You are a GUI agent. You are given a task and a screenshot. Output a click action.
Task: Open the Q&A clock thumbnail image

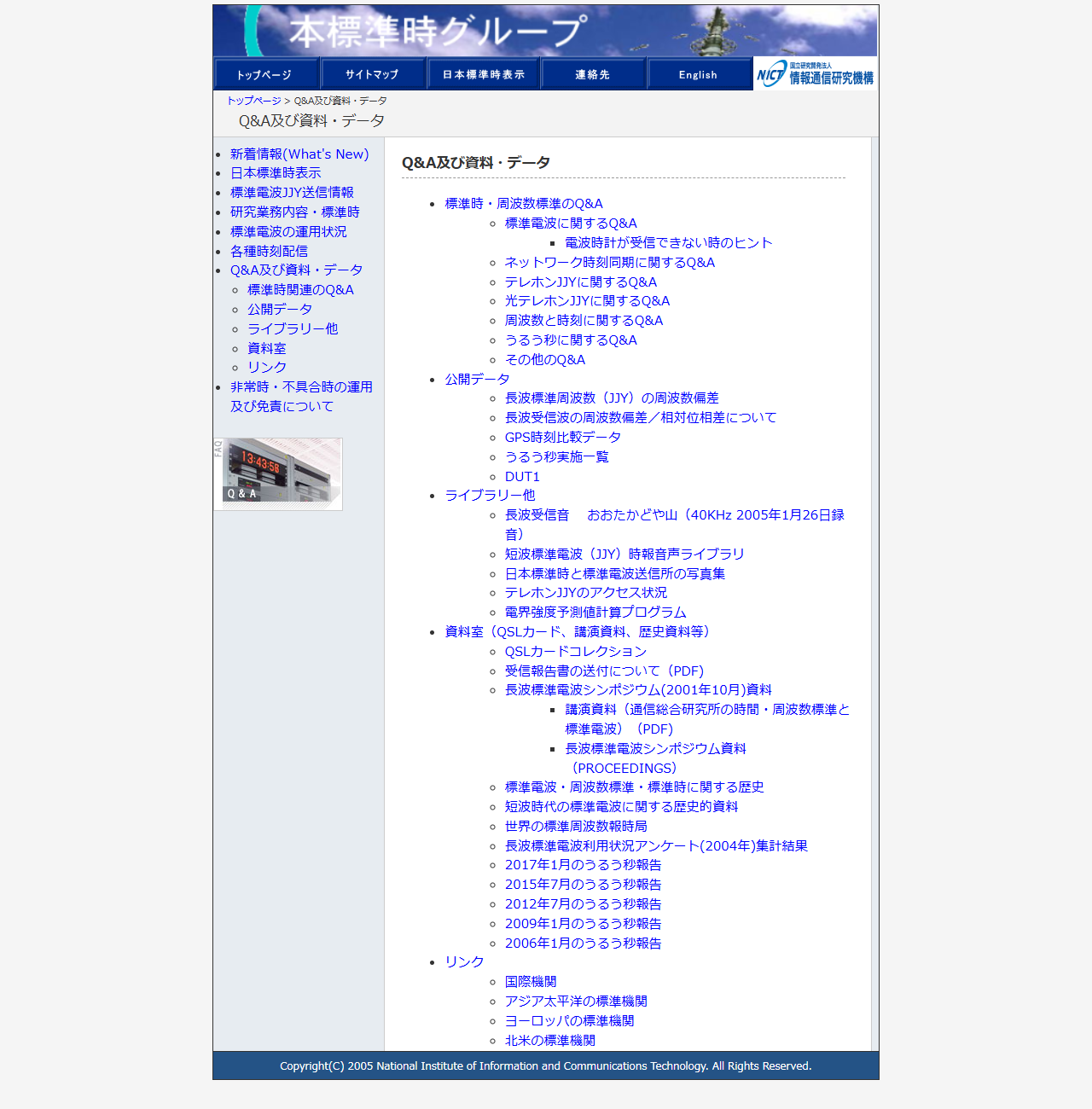click(278, 474)
